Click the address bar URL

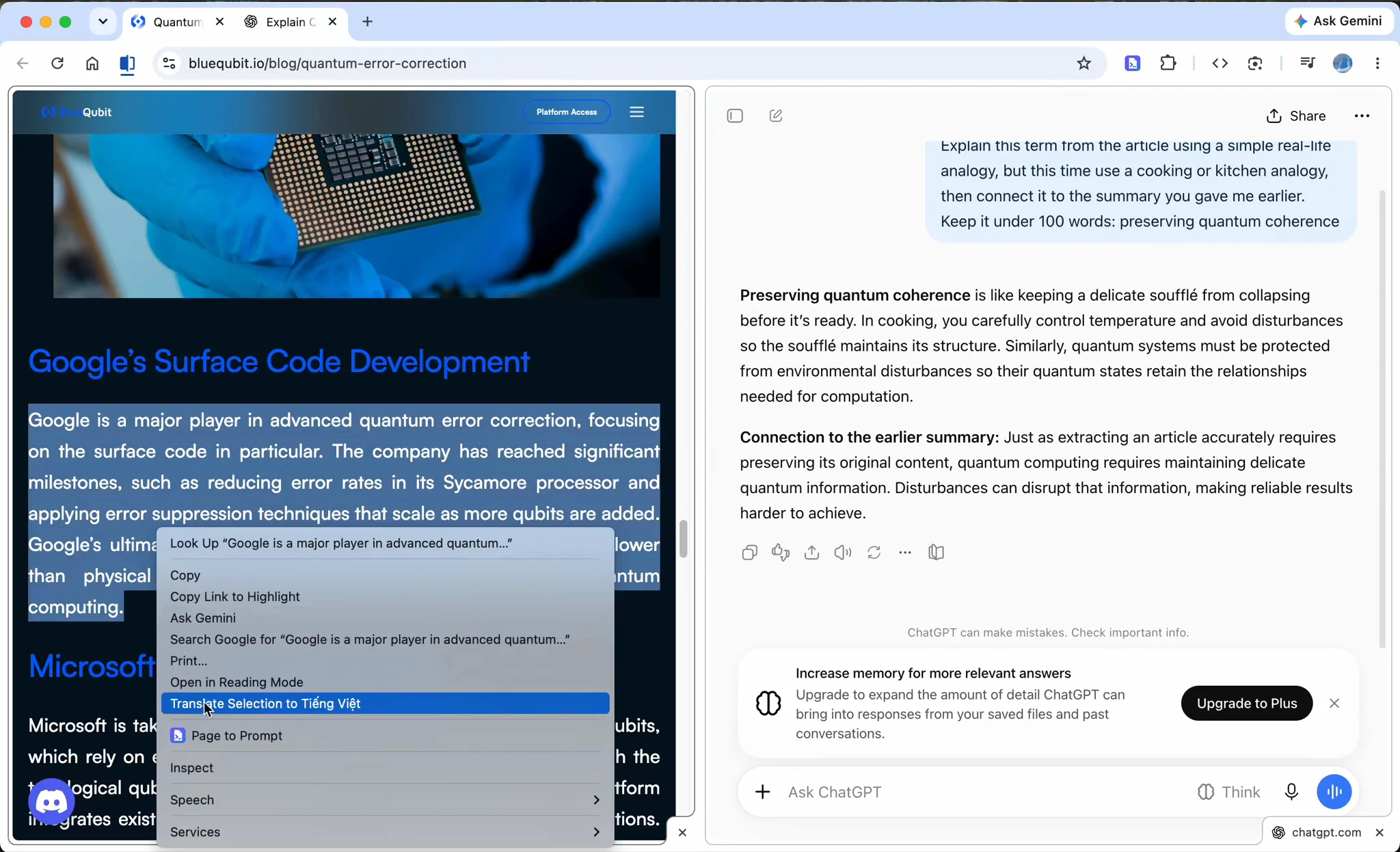click(x=327, y=64)
